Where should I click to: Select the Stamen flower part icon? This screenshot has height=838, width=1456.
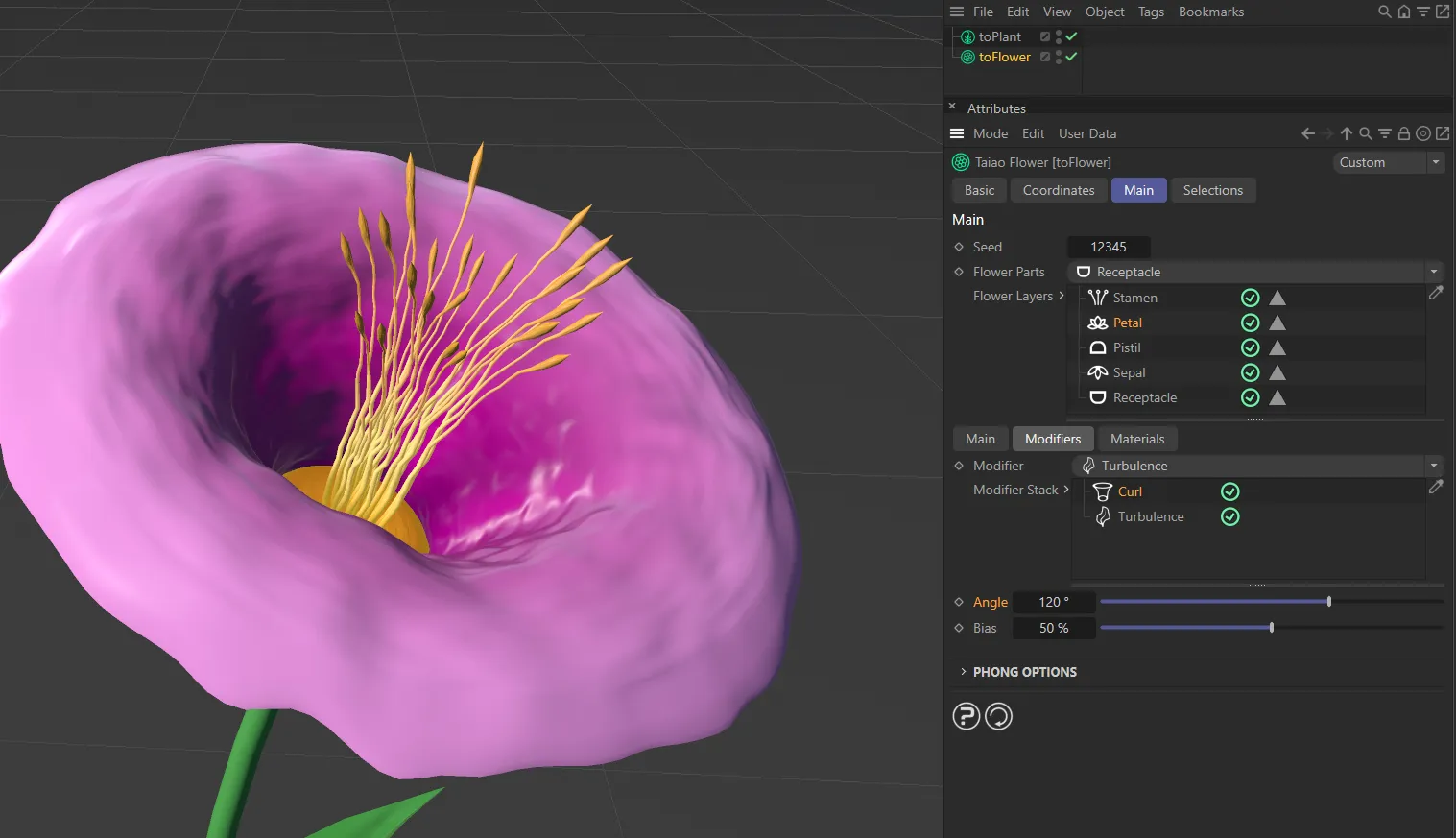[x=1097, y=298]
